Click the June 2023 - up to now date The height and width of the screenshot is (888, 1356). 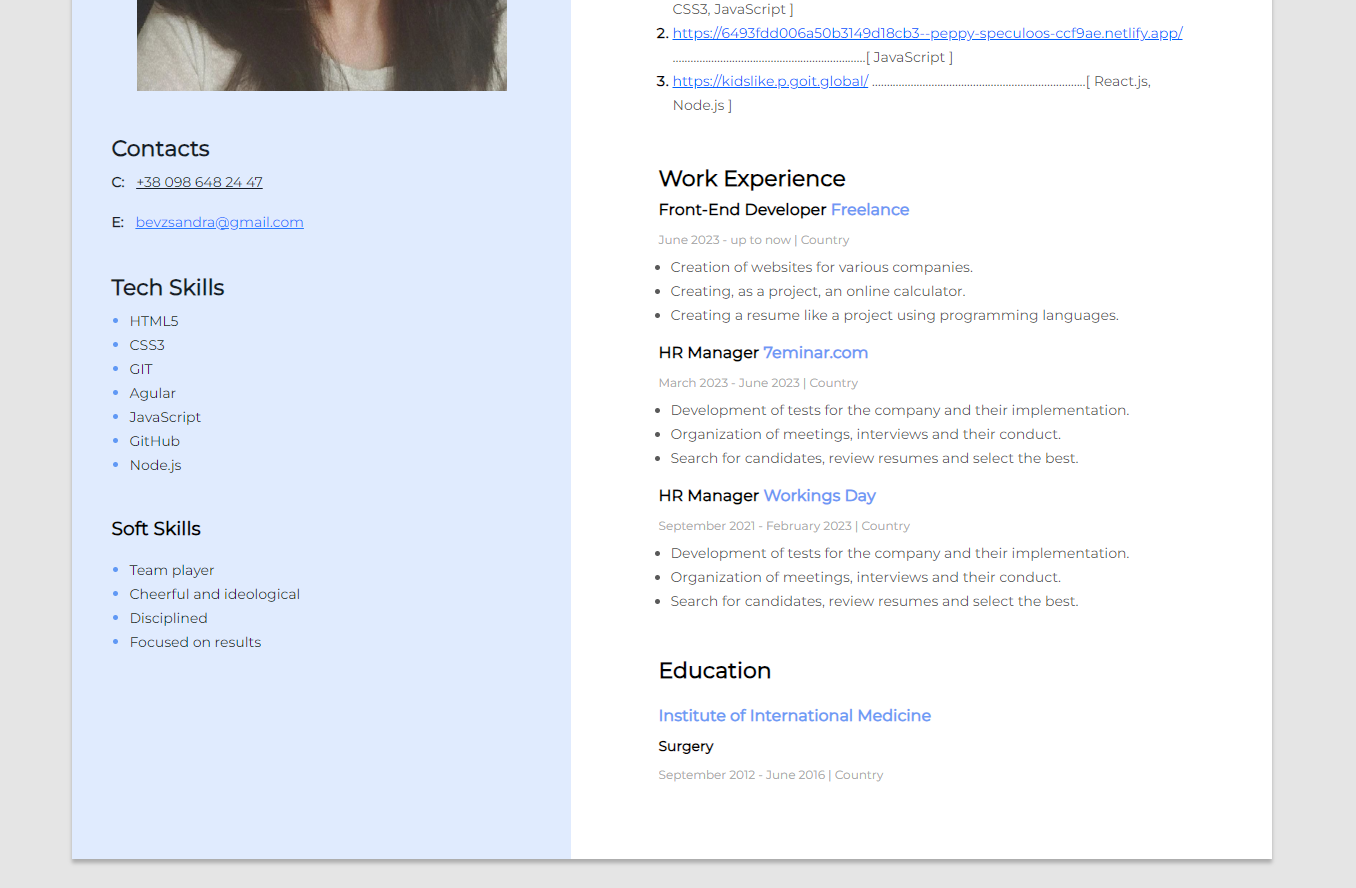[x=724, y=240]
